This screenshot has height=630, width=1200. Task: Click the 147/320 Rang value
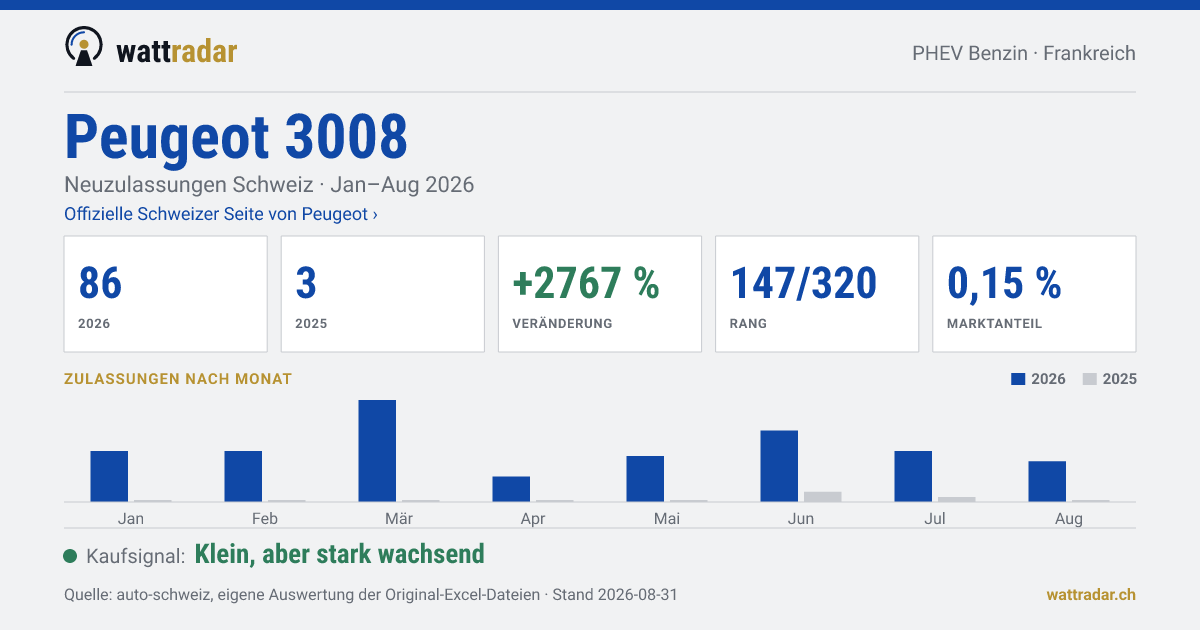(x=804, y=284)
